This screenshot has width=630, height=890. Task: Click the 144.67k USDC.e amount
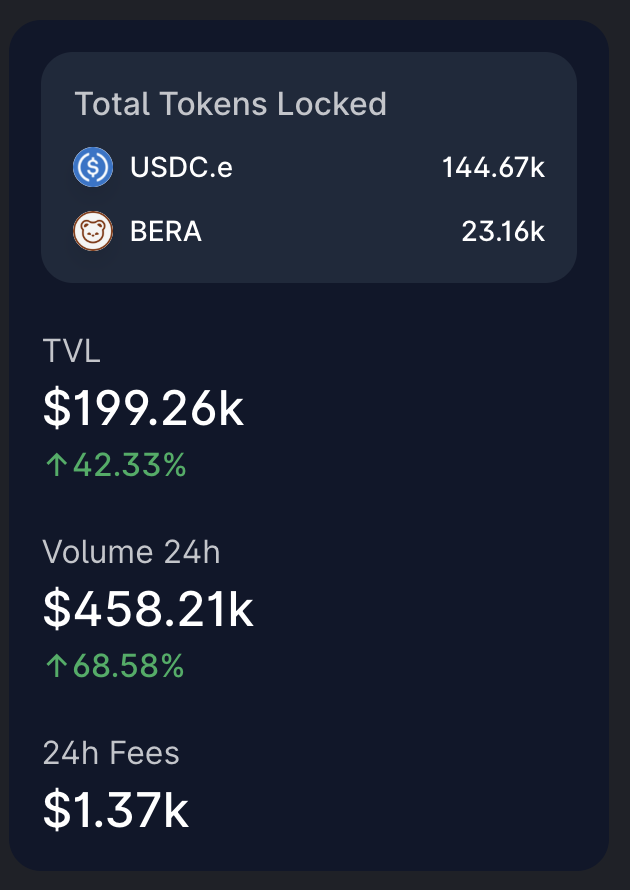(493, 168)
